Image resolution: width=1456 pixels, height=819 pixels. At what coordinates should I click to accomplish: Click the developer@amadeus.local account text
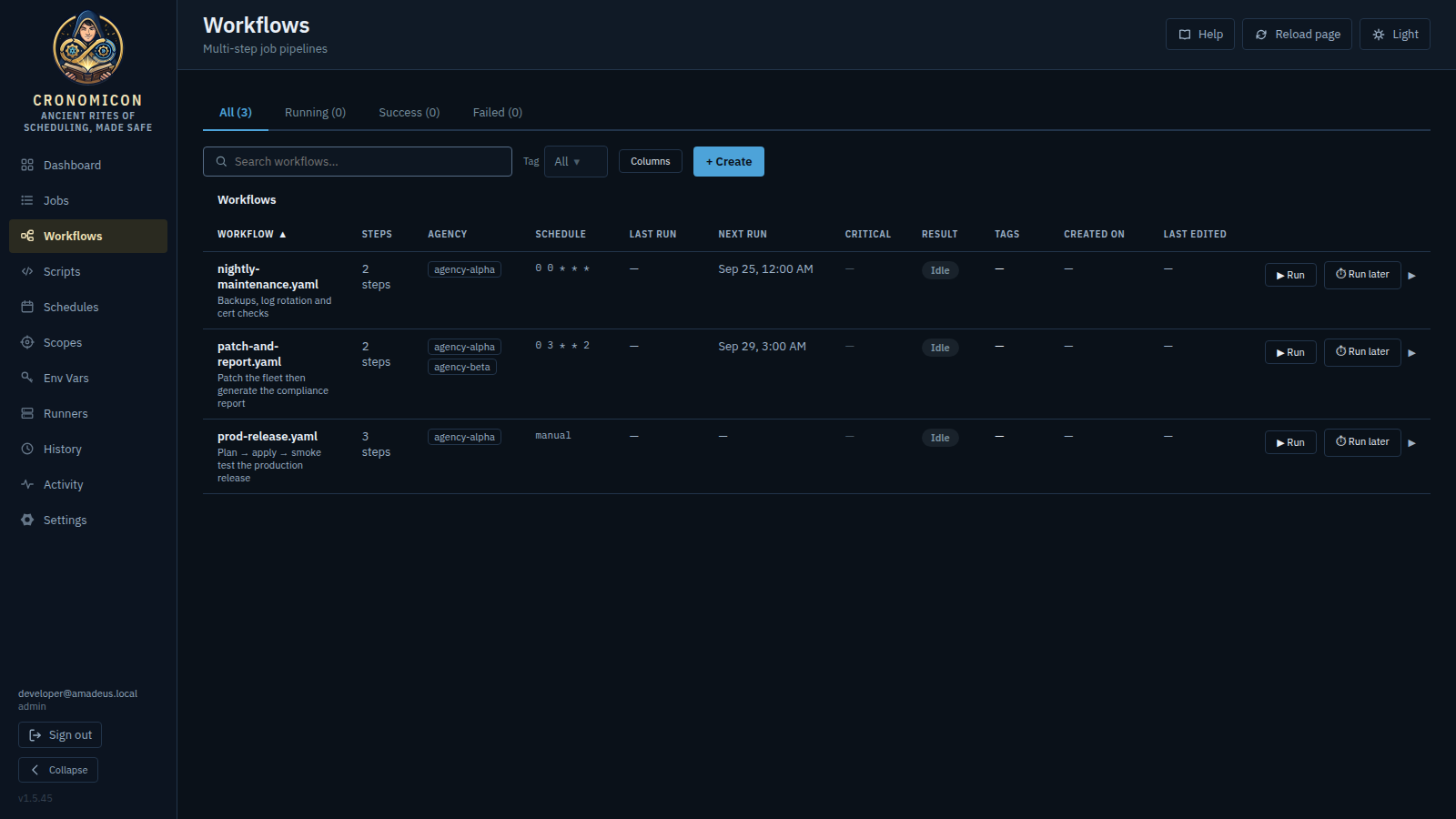coord(77,693)
